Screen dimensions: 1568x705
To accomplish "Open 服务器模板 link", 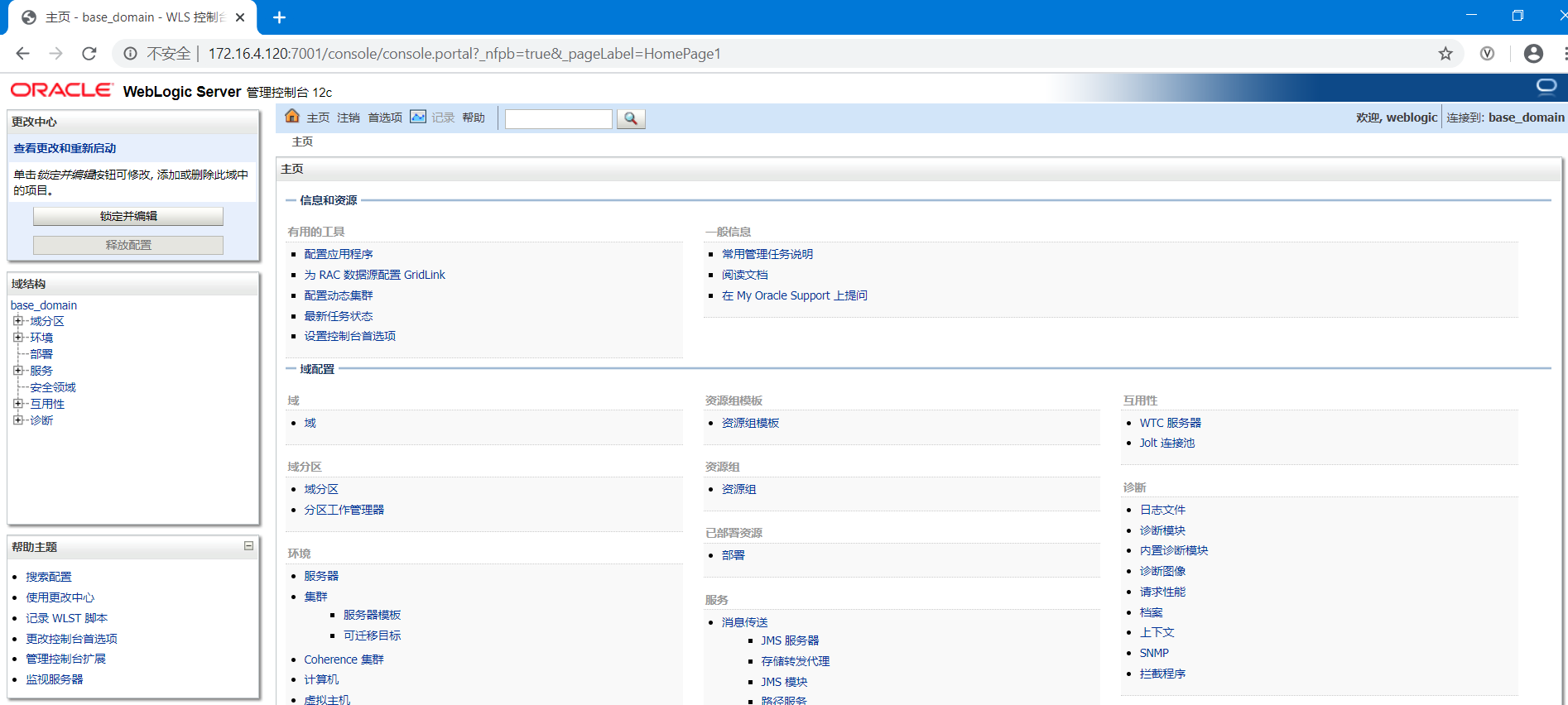I will tap(373, 615).
